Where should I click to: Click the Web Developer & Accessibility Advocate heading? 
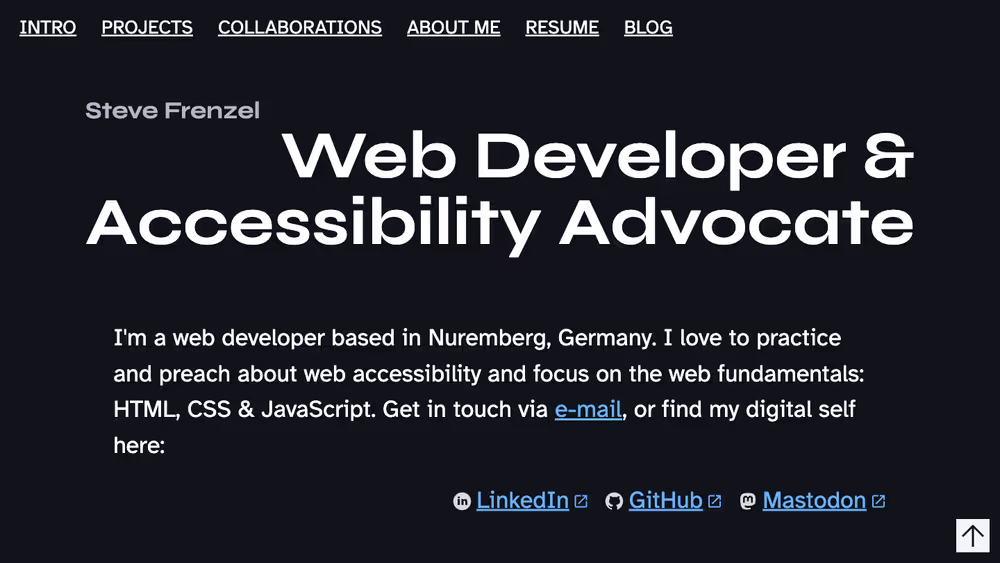click(x=500, y=191)
